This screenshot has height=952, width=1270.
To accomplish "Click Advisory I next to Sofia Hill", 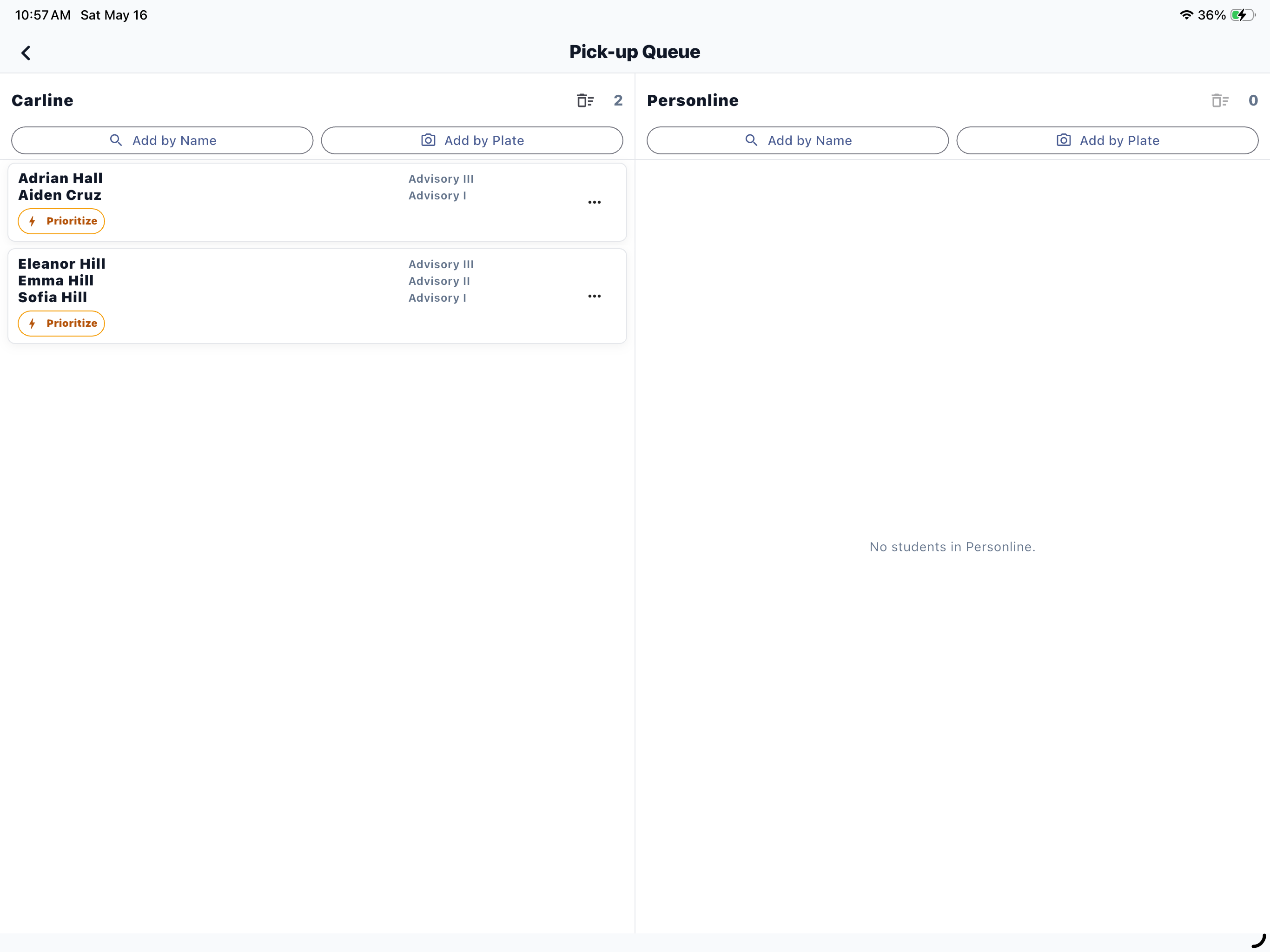I will tap(437, 297).
